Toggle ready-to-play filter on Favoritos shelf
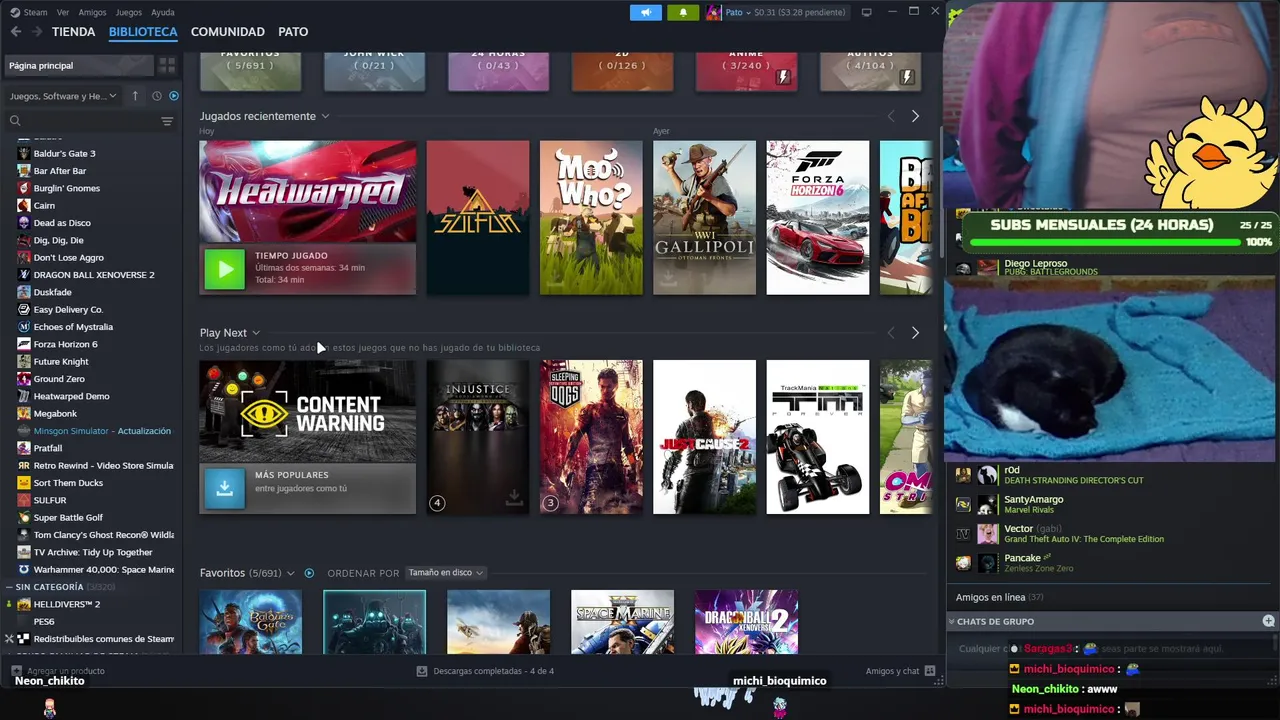The height and width of the screenshot is (720, 1280). click(309, 573)
